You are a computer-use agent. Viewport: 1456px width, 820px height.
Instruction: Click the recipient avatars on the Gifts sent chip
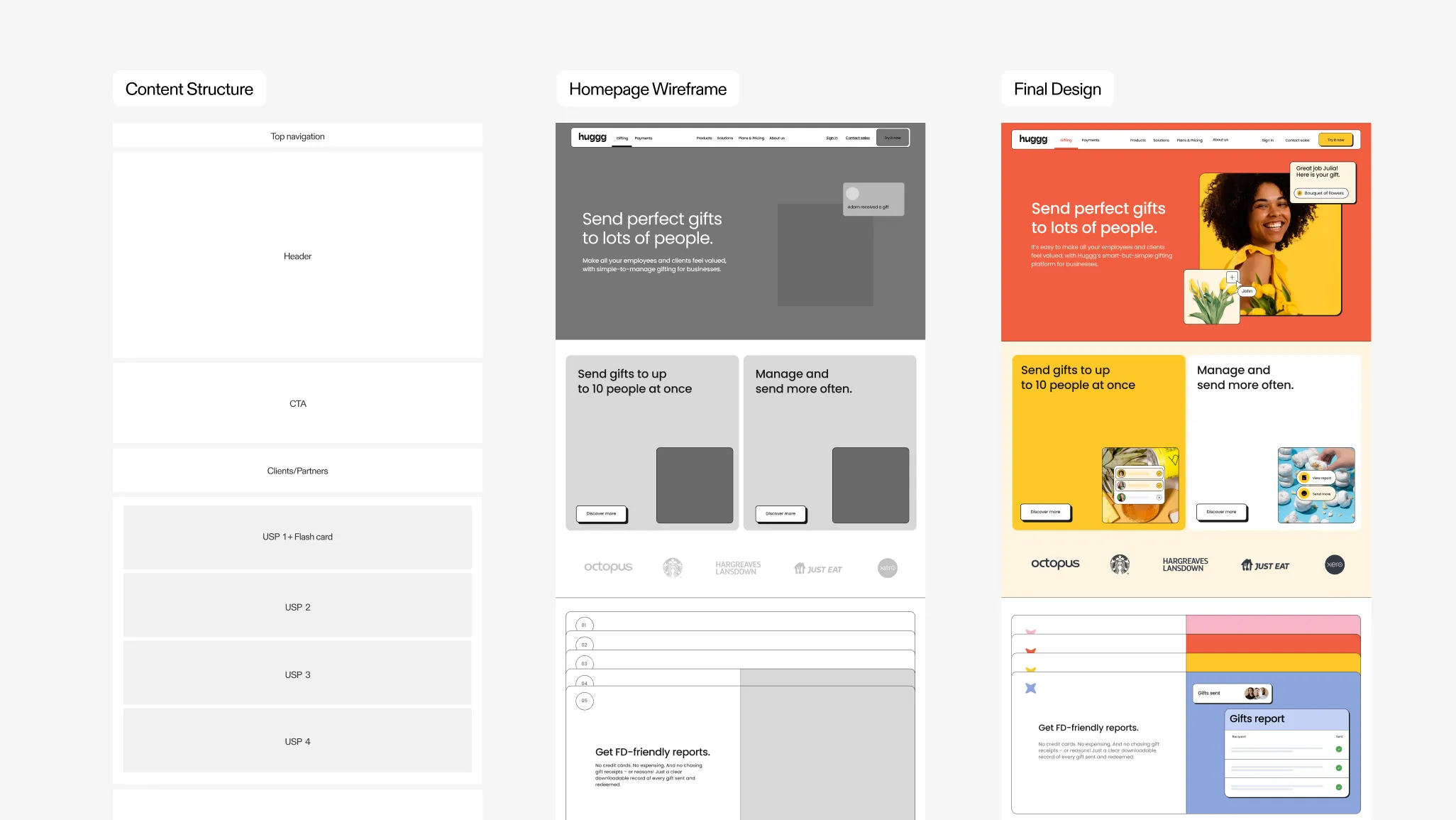1257,693
